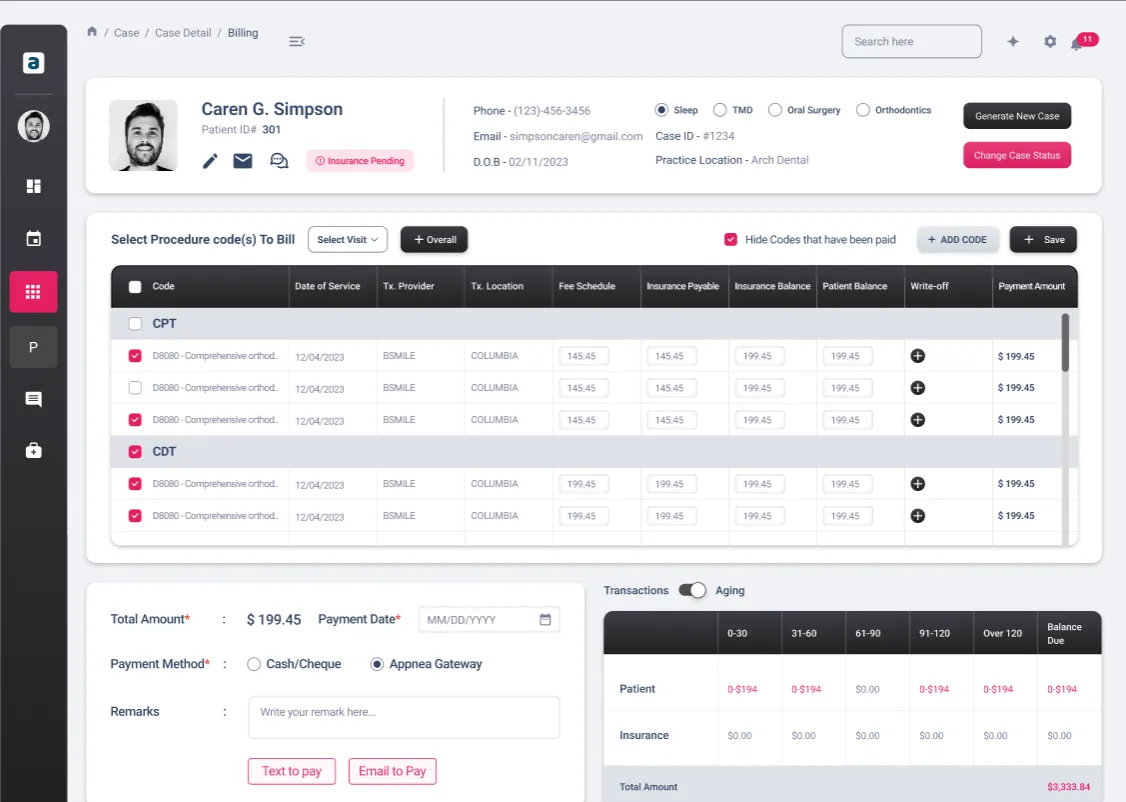
Task: Open settings gear icon in header
Action: tap(1050, 42)
